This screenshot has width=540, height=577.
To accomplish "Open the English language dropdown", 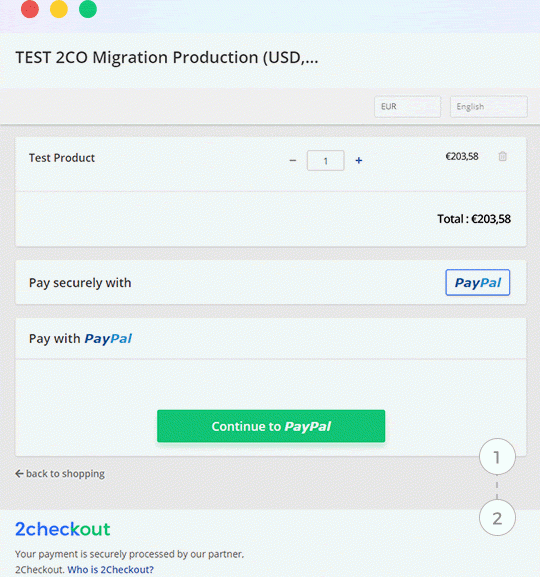I will (x=489, y=107).
